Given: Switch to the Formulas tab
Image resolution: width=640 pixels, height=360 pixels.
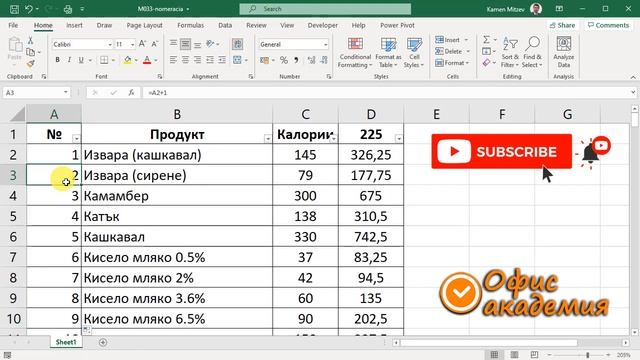Looking at the screenshot, I should click(x=191, y=25).
